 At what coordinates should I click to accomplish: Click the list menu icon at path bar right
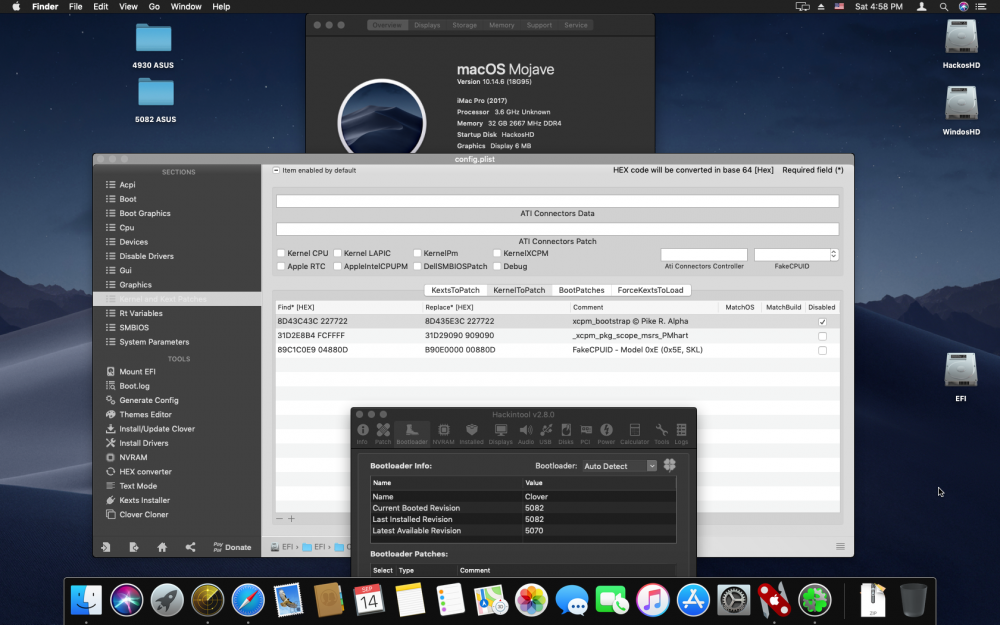click(840, 547)
